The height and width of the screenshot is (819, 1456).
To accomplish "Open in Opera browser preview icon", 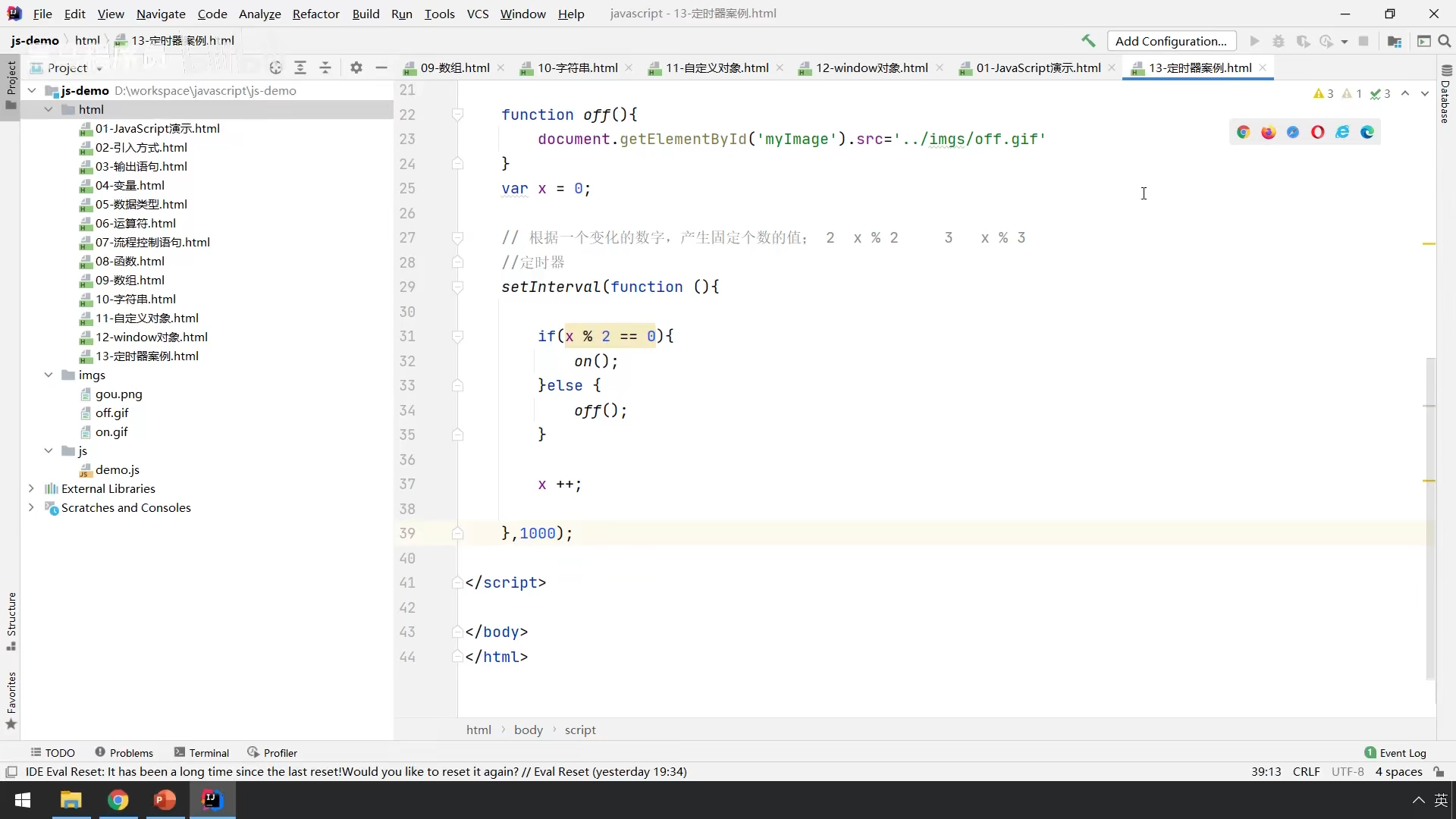I will [1318, 132].
